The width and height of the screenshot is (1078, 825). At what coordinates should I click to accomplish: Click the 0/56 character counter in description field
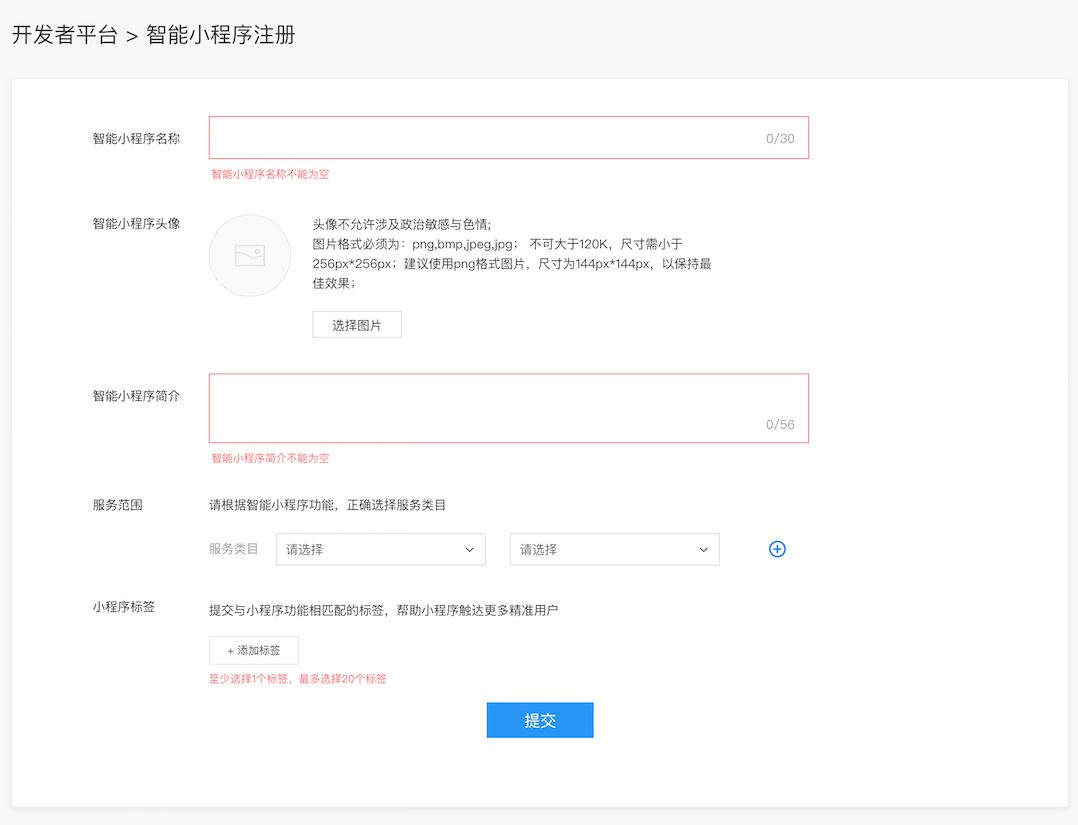(780, 424)
